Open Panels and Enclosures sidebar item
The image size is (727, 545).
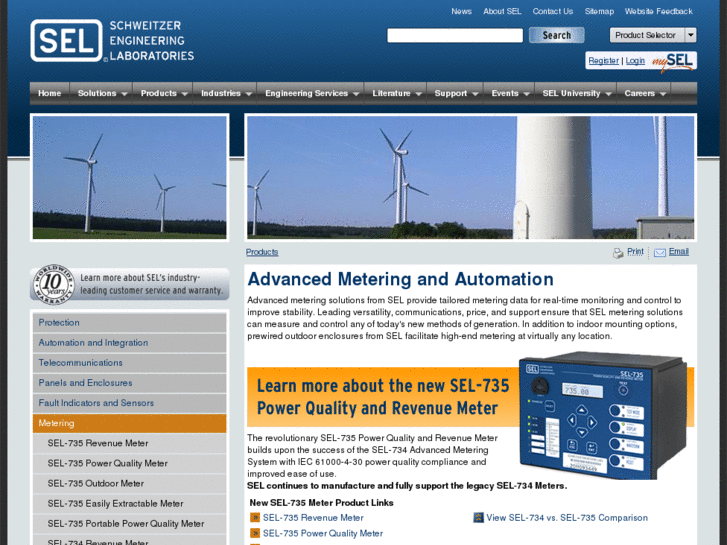129,383
